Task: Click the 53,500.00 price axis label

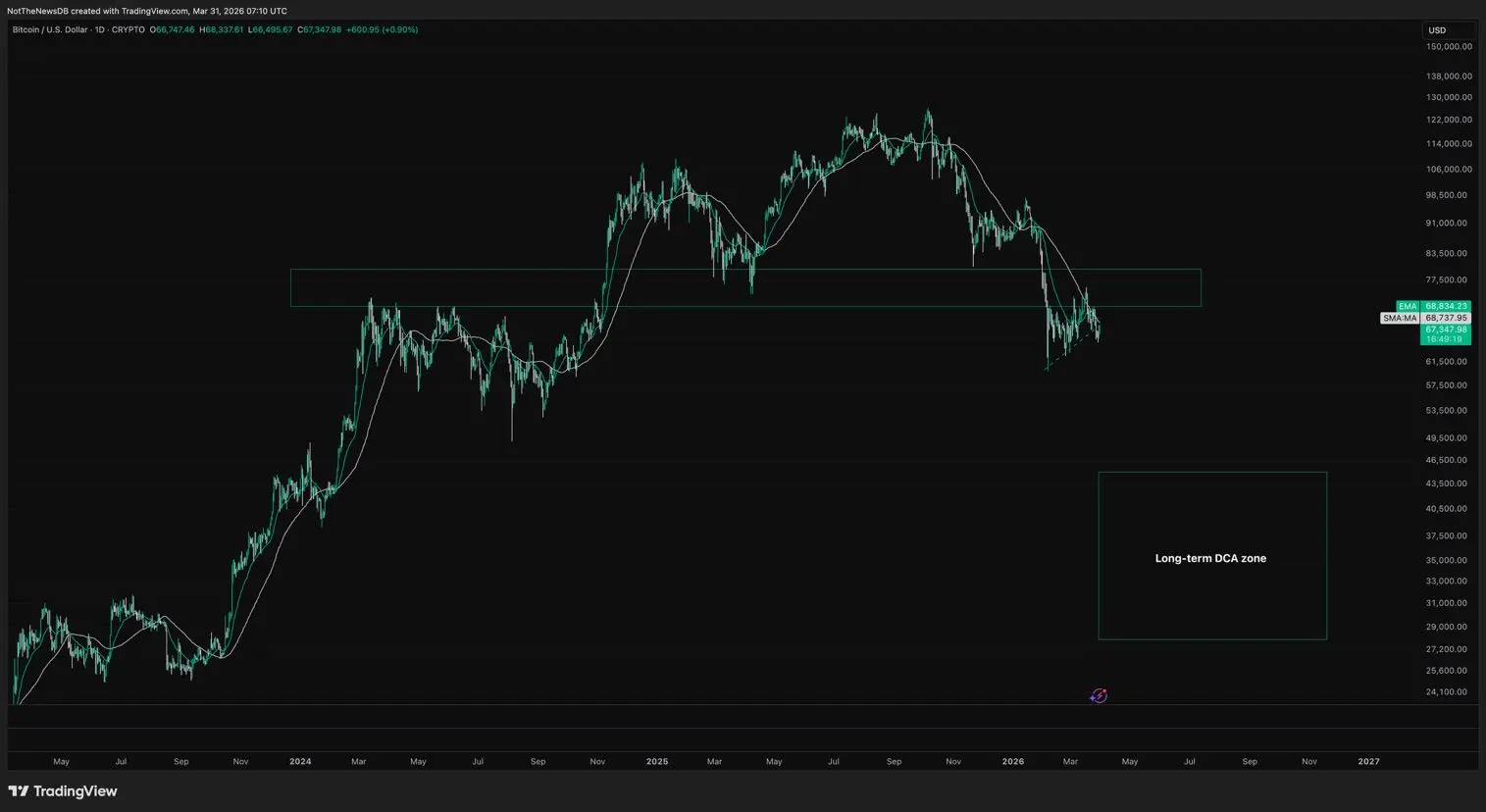Action: click(1447, 410)
